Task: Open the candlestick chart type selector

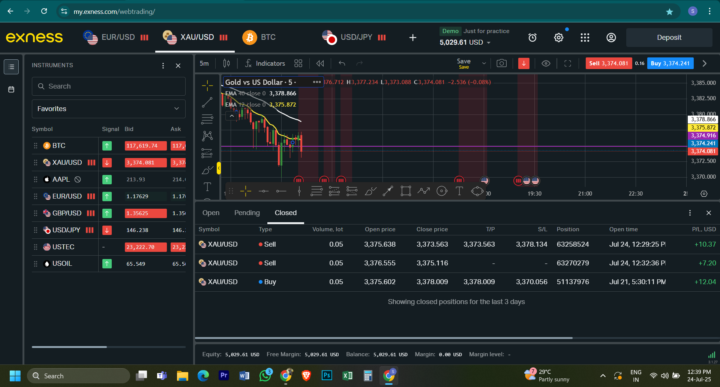Action: coord(226,63)
